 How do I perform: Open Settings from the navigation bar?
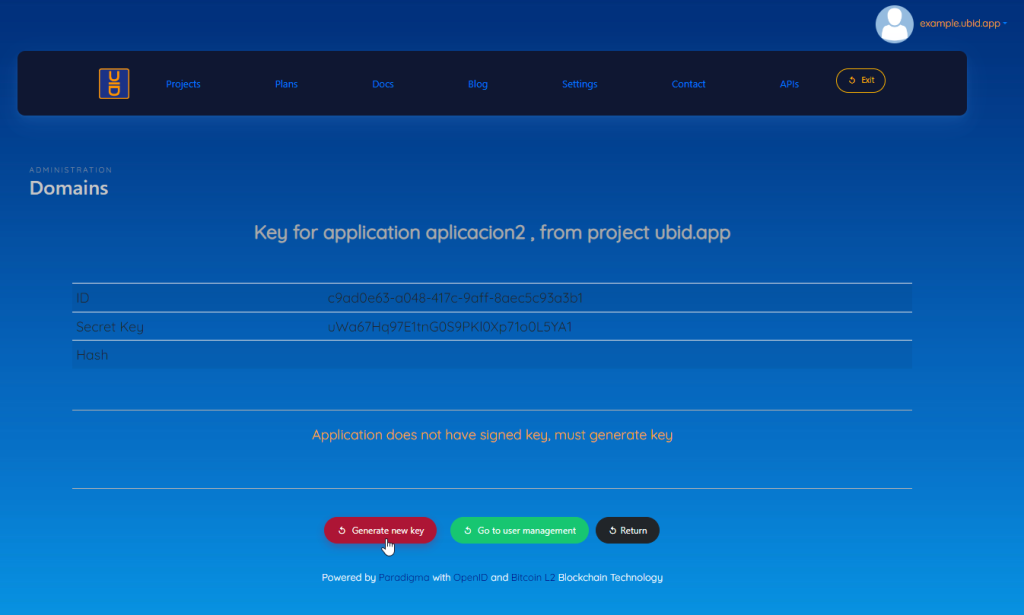click(579, 84)
